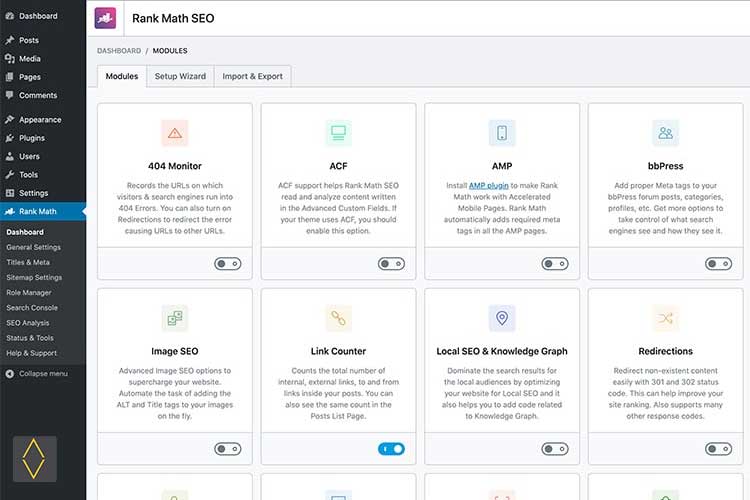
Task: Click the Link Counter chain icon
Action: tap(338, 318)
